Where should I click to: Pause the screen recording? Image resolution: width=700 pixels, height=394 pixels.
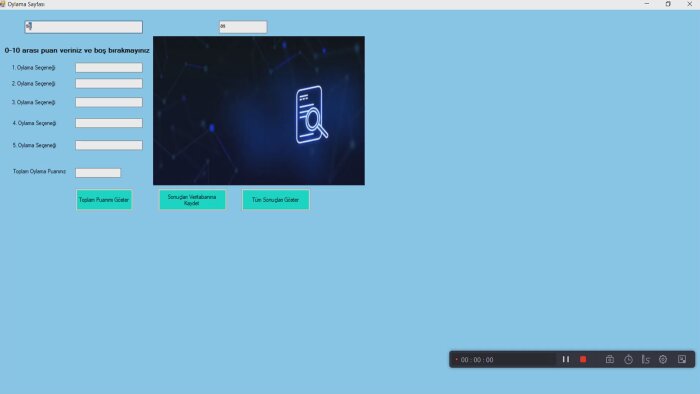point(566,359)
